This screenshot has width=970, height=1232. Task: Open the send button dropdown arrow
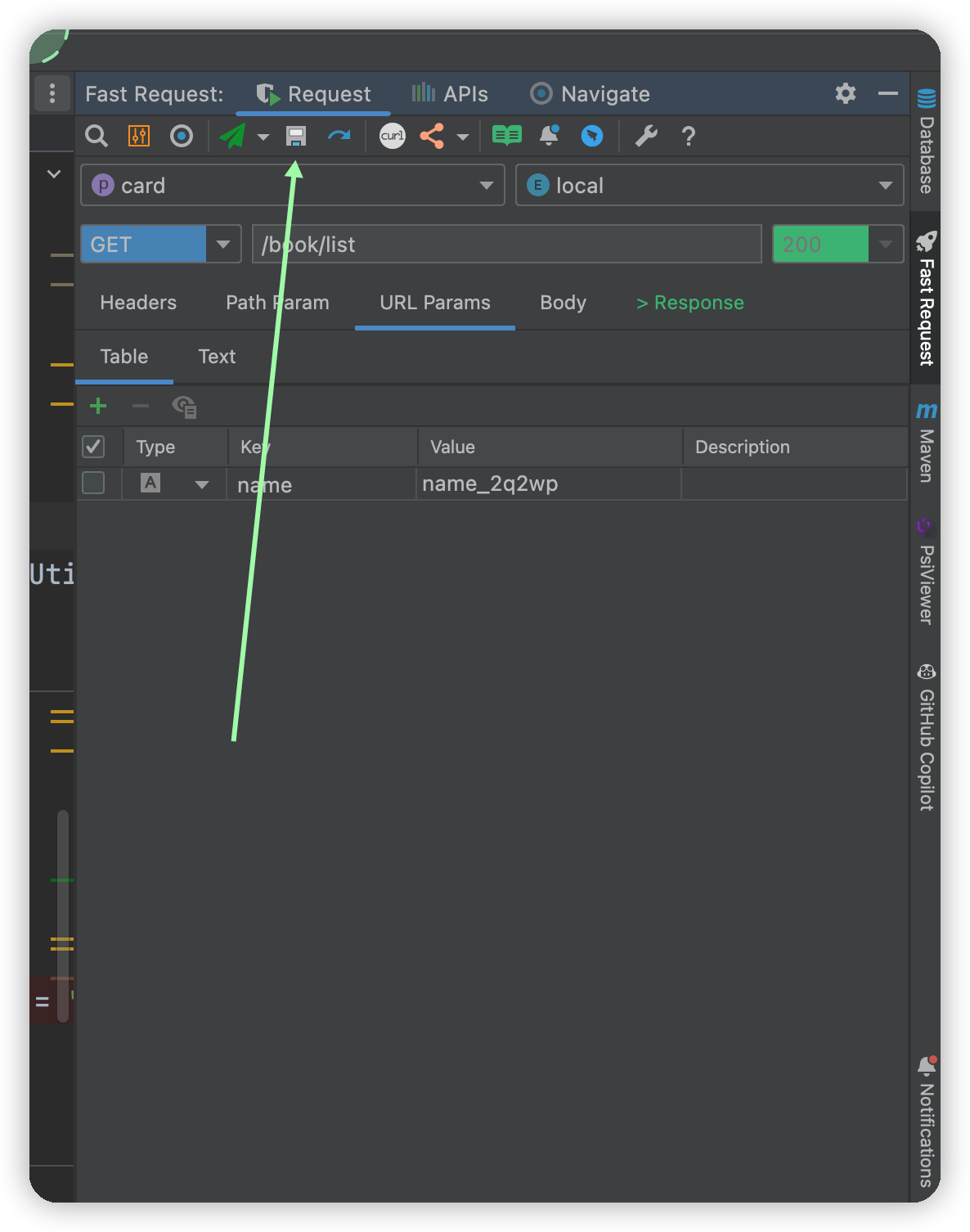[x=263, y=137]
